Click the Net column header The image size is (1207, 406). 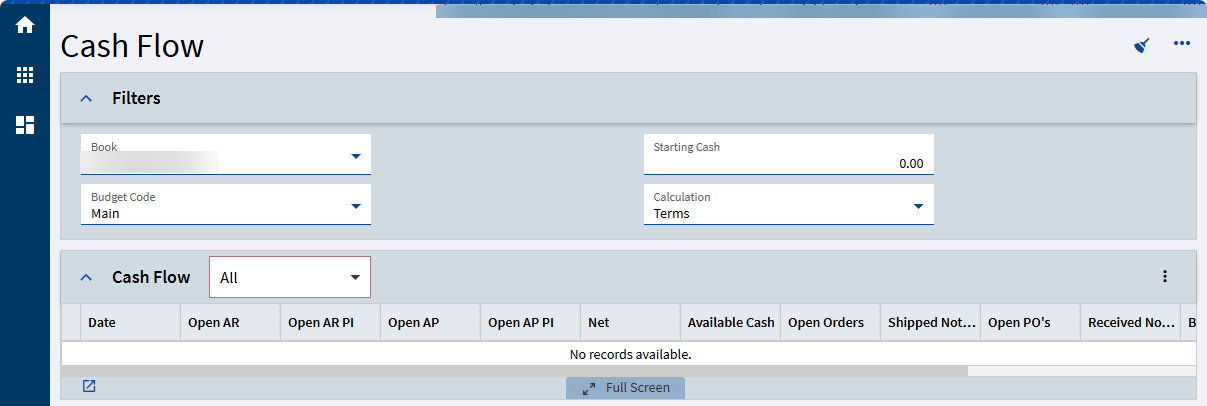pos(631,323)
